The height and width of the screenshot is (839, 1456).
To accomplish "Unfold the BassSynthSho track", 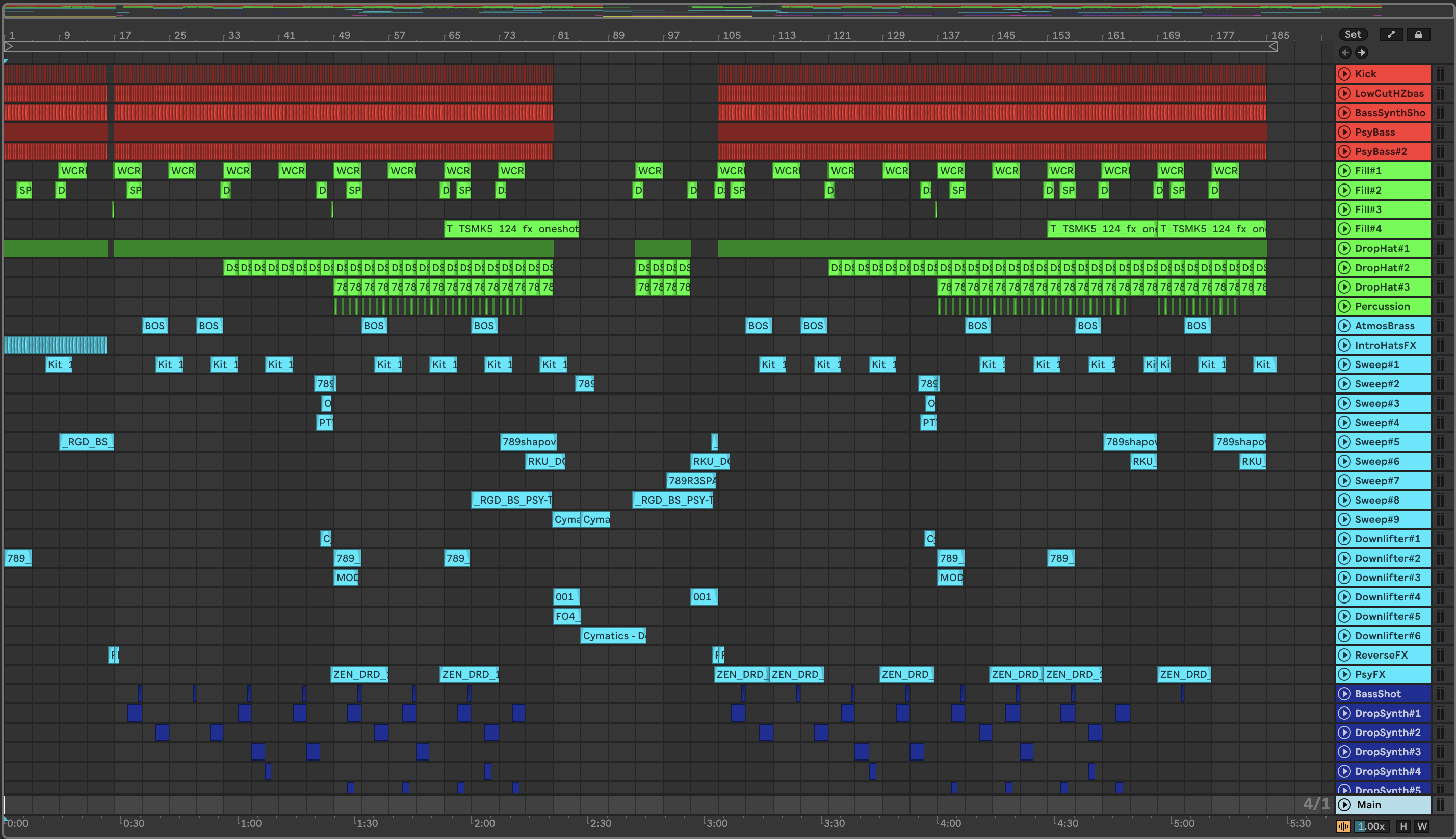I will click(x=1344, y=112).
